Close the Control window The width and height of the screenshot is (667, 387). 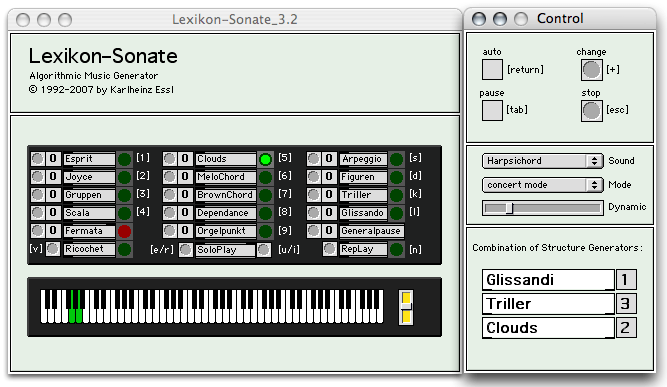coord(479,19)
